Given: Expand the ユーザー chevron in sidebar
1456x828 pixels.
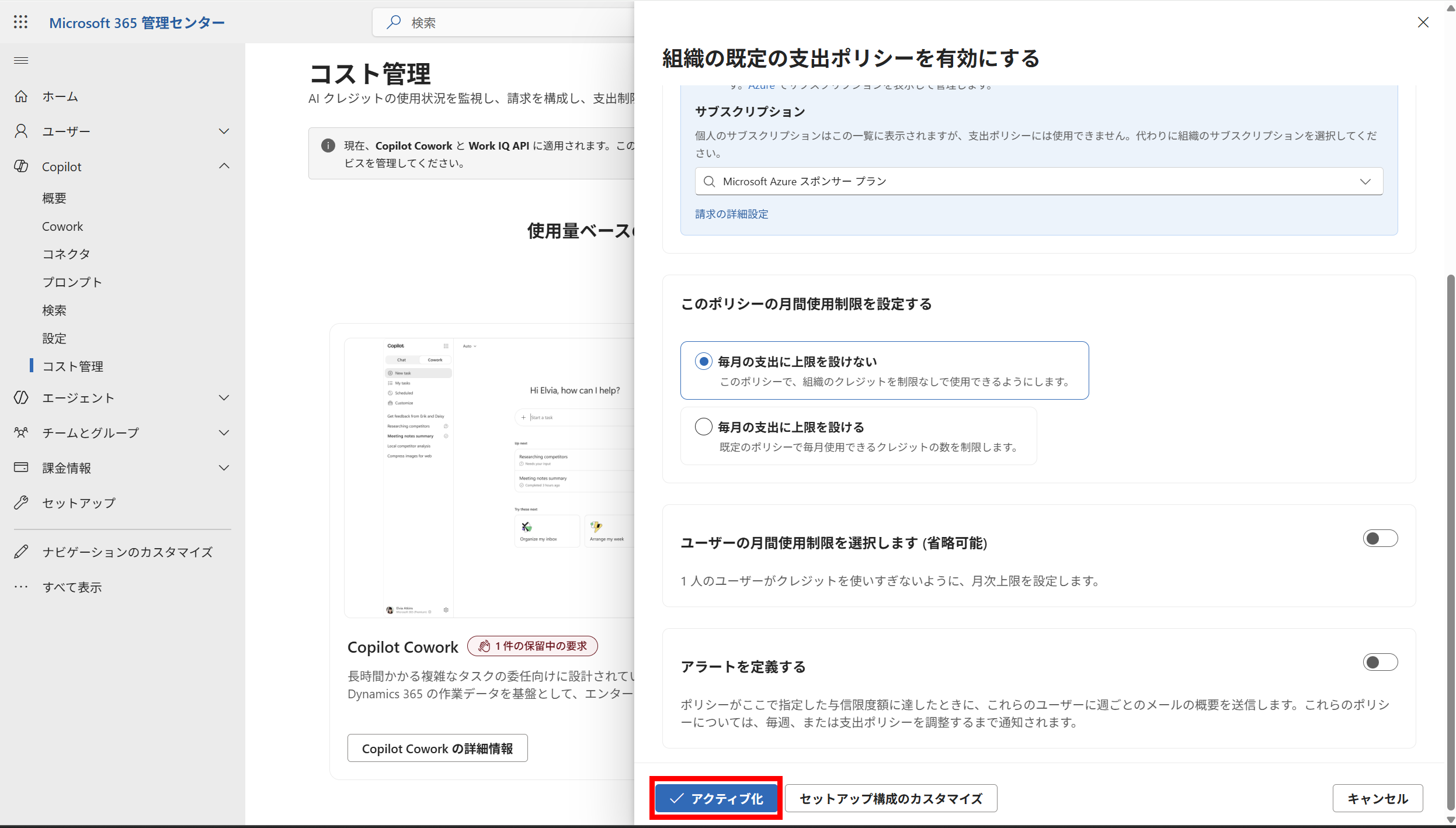Looking at the screenshot, I should 224,131.
